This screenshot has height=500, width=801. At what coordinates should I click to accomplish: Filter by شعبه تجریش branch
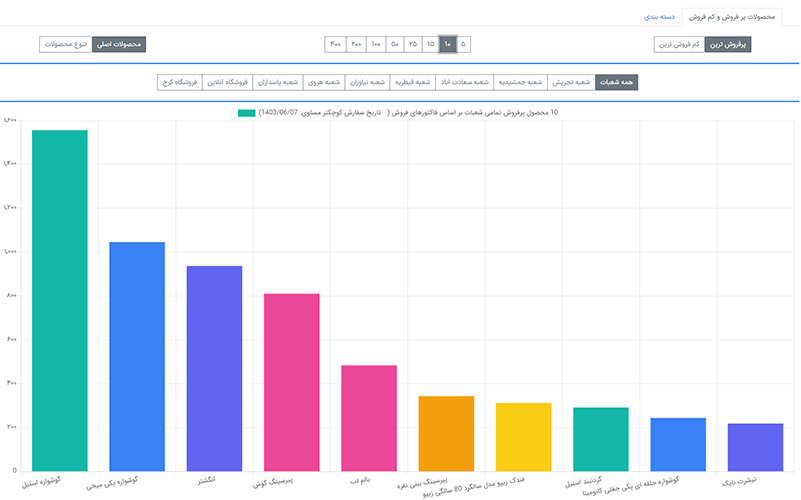pyautogui.click(x=572, y=82)
